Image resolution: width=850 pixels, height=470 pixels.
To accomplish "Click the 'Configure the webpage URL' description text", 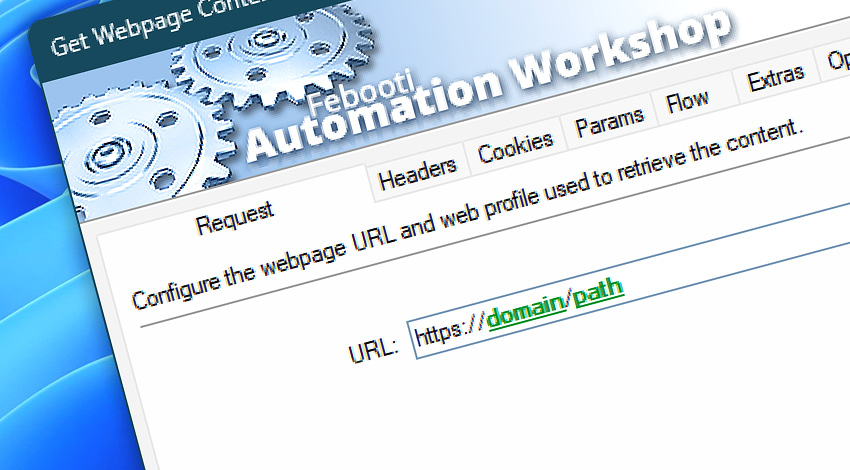I will pyautogui.click(x=466, y=214).
